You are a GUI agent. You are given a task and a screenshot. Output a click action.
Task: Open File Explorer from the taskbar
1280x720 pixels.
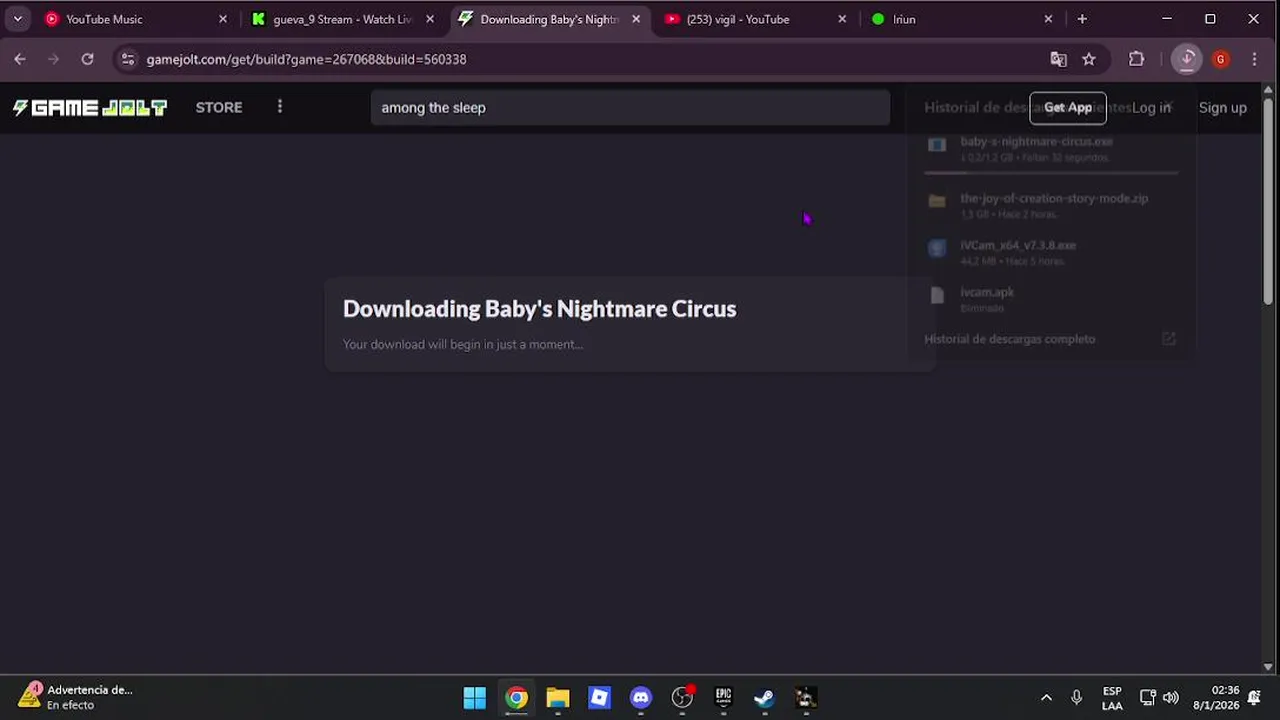(558, 697)
